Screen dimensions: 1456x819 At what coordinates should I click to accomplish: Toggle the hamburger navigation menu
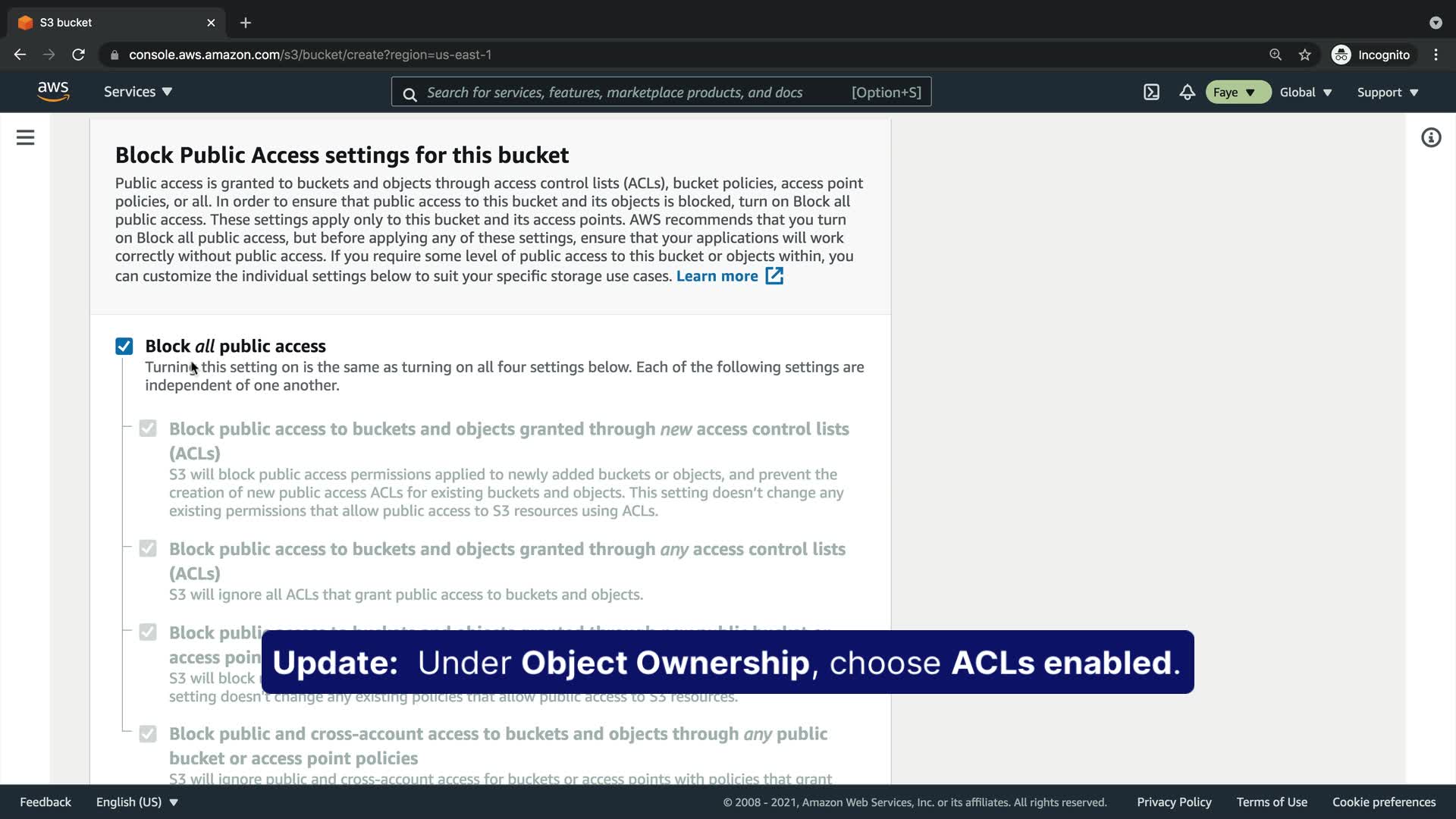pyautogui.click(x=25, y=137)
